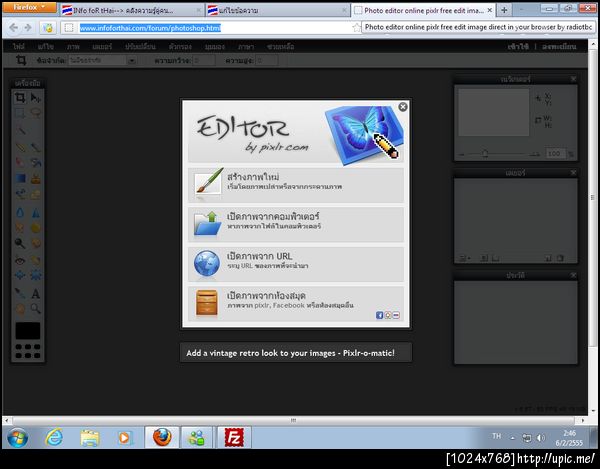Select the Spot Heal tool
Viewport: 600px width, 469px height.
[x=36, y=261]
